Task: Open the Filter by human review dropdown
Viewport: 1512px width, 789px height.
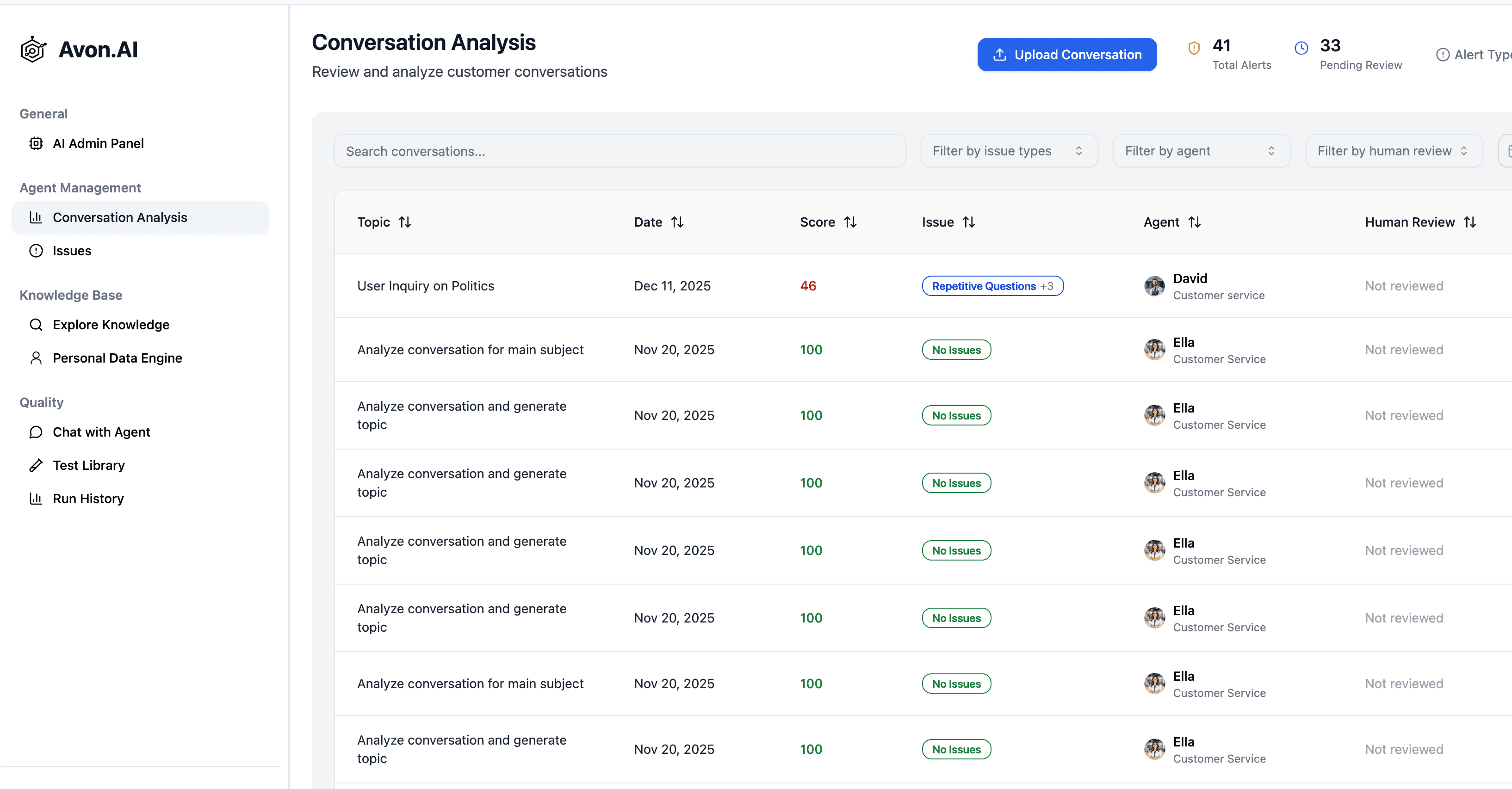Action: coord(1394,151)
